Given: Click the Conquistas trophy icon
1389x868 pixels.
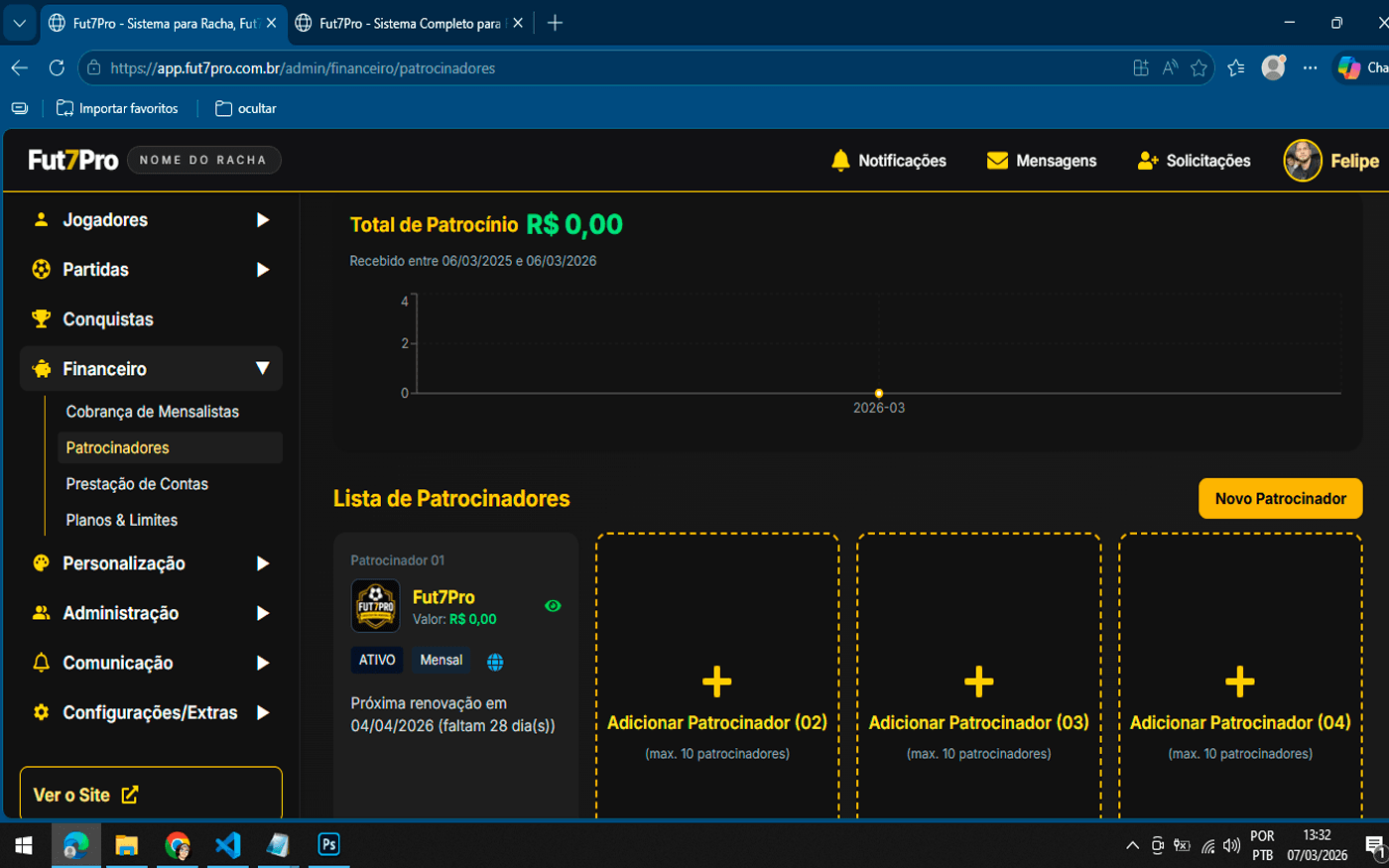Looking at the screenshot, I should (42, 319).
